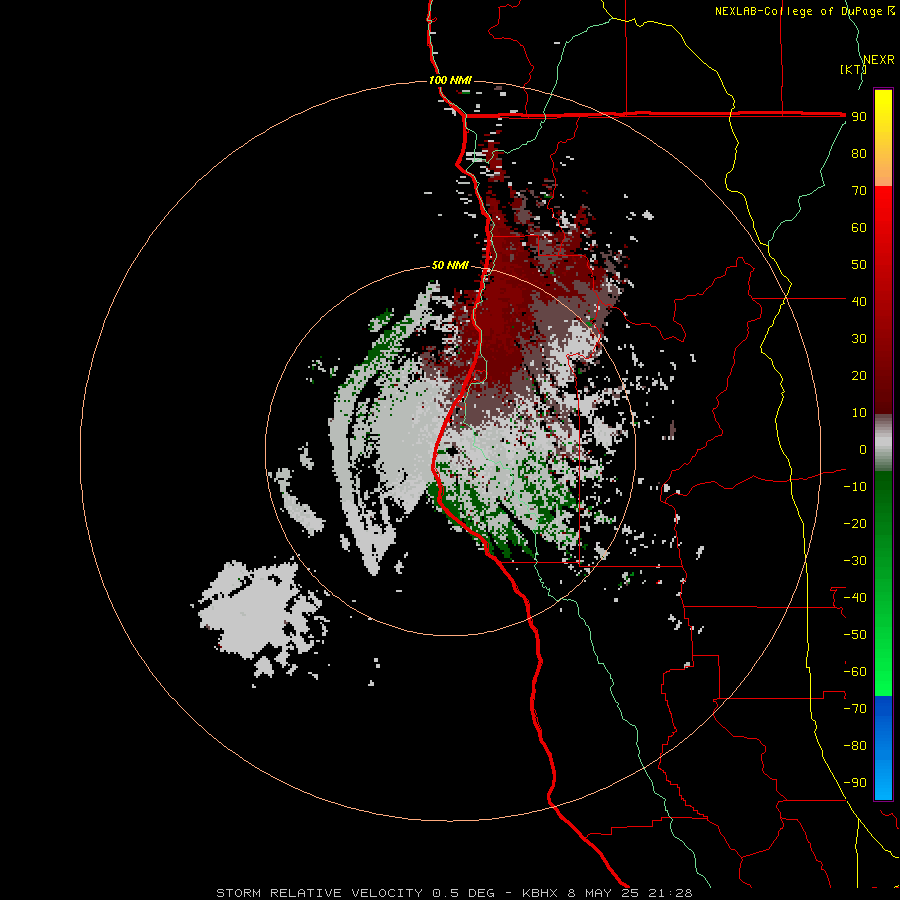The image size is (900, 900).
Task: Click the 50 value on velocity scale
Action: [x=859, y=265]
